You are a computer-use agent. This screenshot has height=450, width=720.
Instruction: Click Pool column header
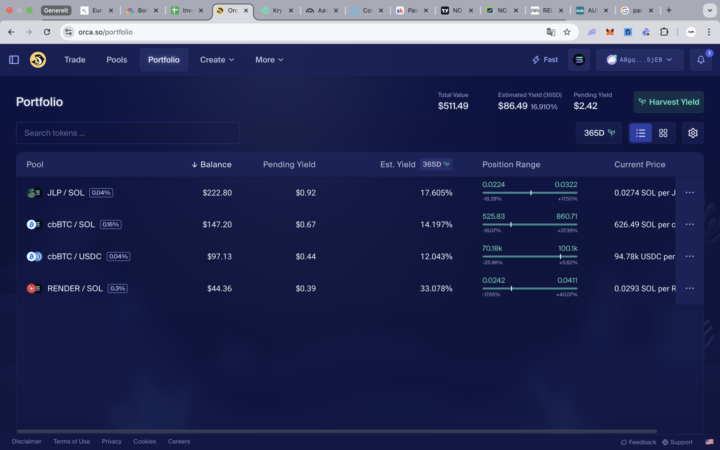coord(35,164)
